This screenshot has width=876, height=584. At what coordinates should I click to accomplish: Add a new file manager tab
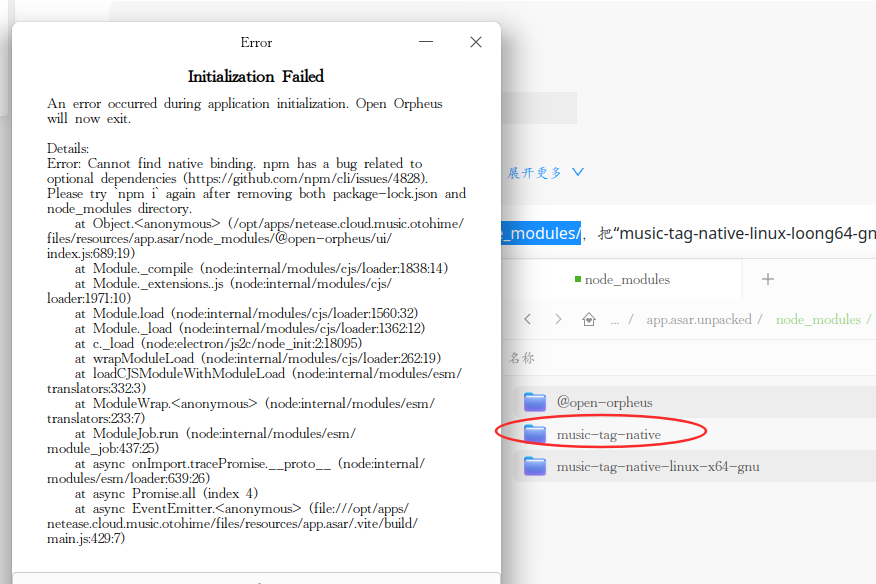(x=768, y=279)
